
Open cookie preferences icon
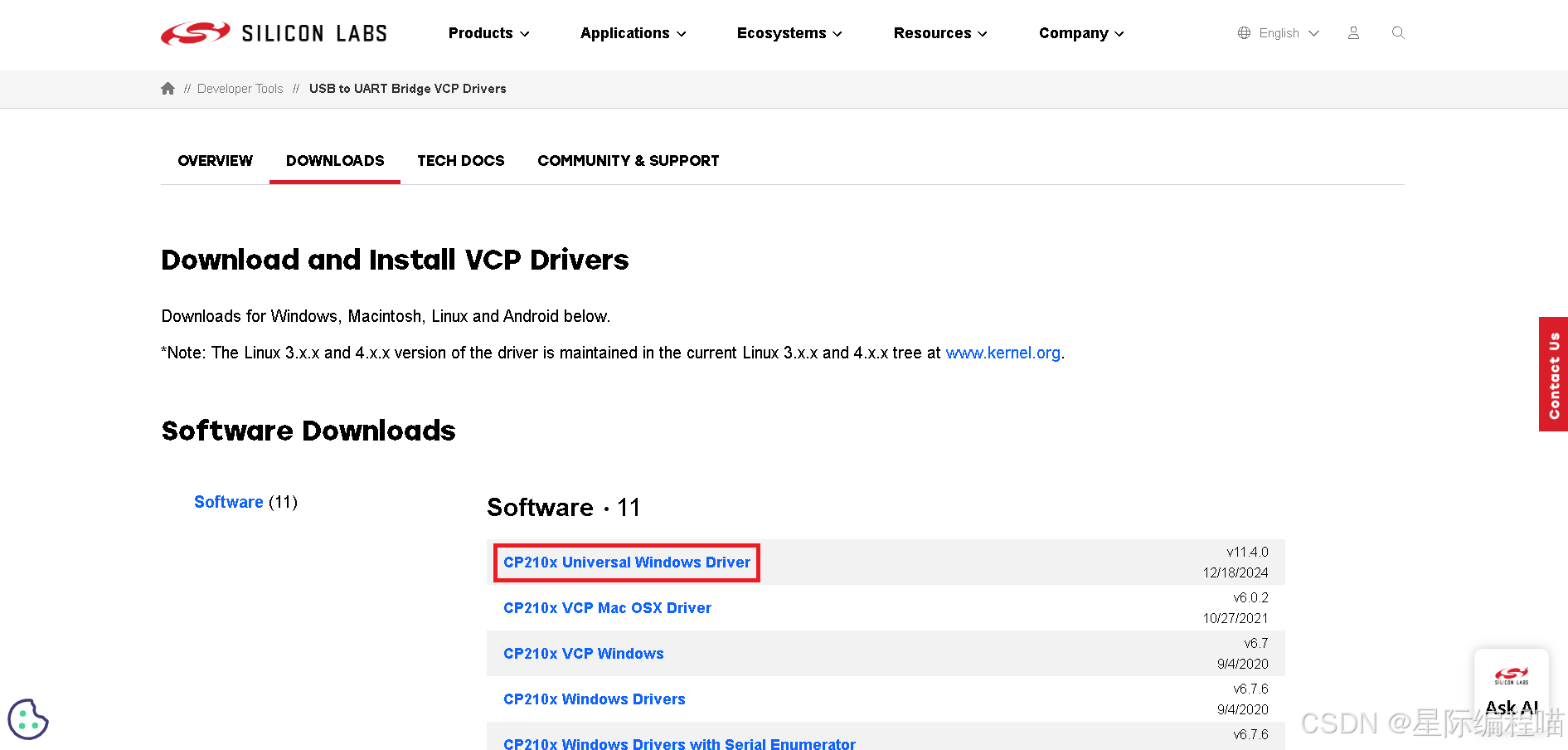pos(28,718)
